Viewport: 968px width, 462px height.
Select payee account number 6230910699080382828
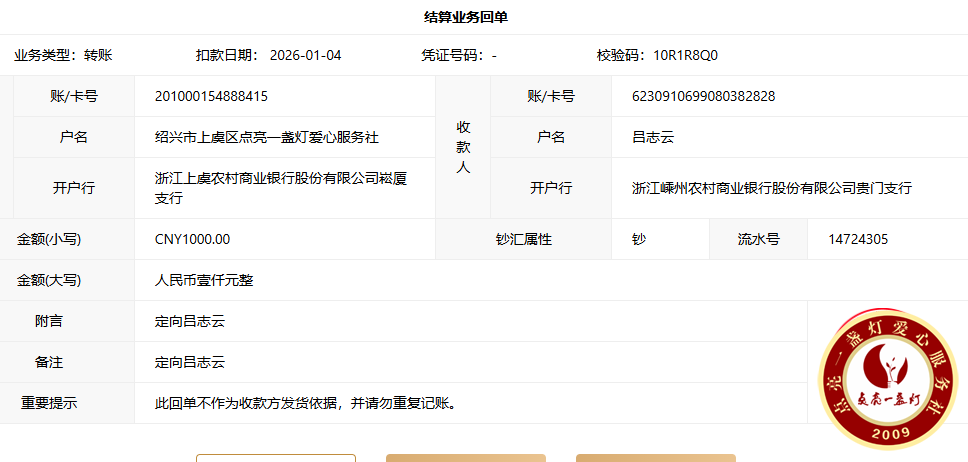coord(703,96)
